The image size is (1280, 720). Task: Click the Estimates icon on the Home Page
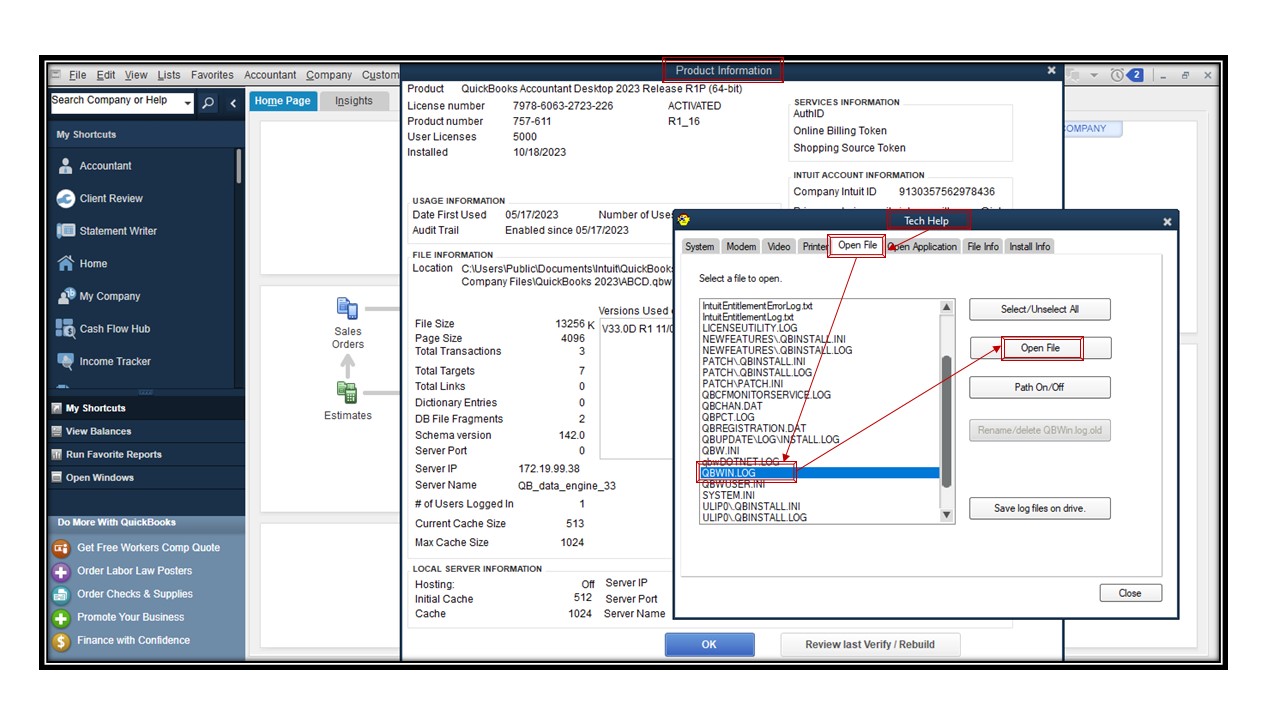pyautogui.click(x=347, y=391)
